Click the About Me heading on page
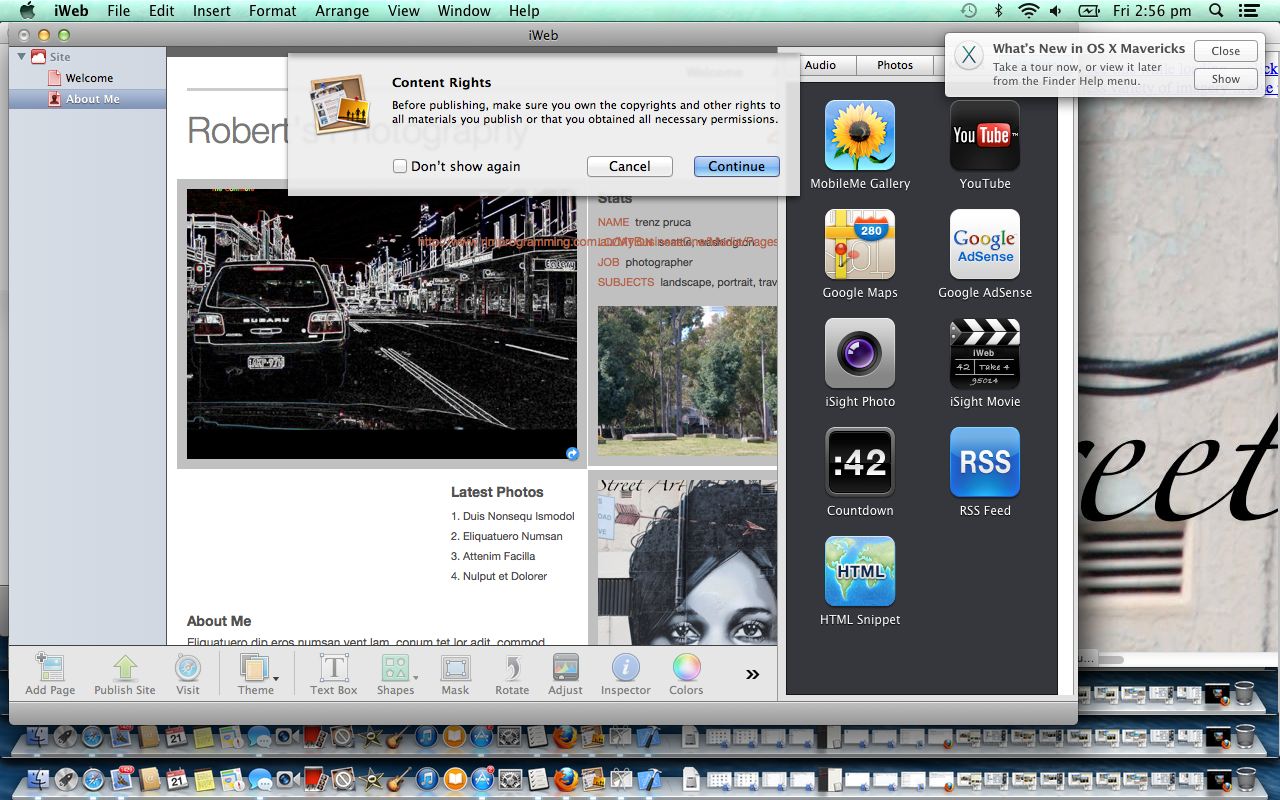 pyautogui.click(x=219, y=621)
